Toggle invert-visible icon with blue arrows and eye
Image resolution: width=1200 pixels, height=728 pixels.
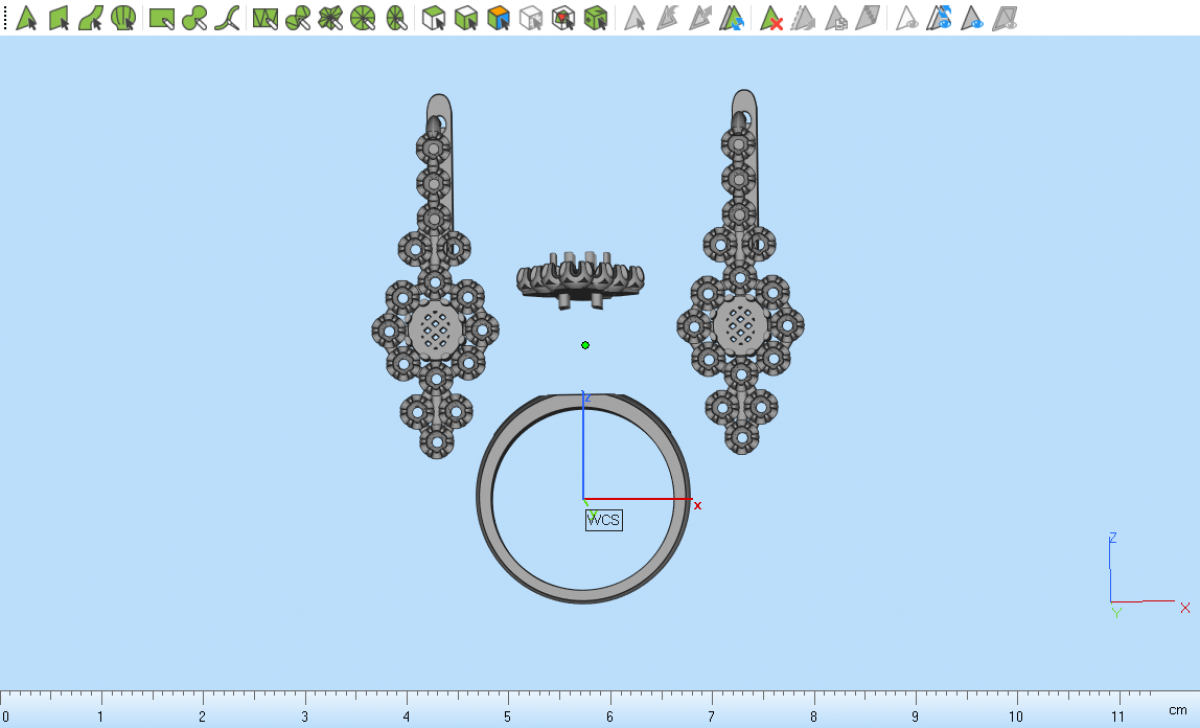(938, 17)
